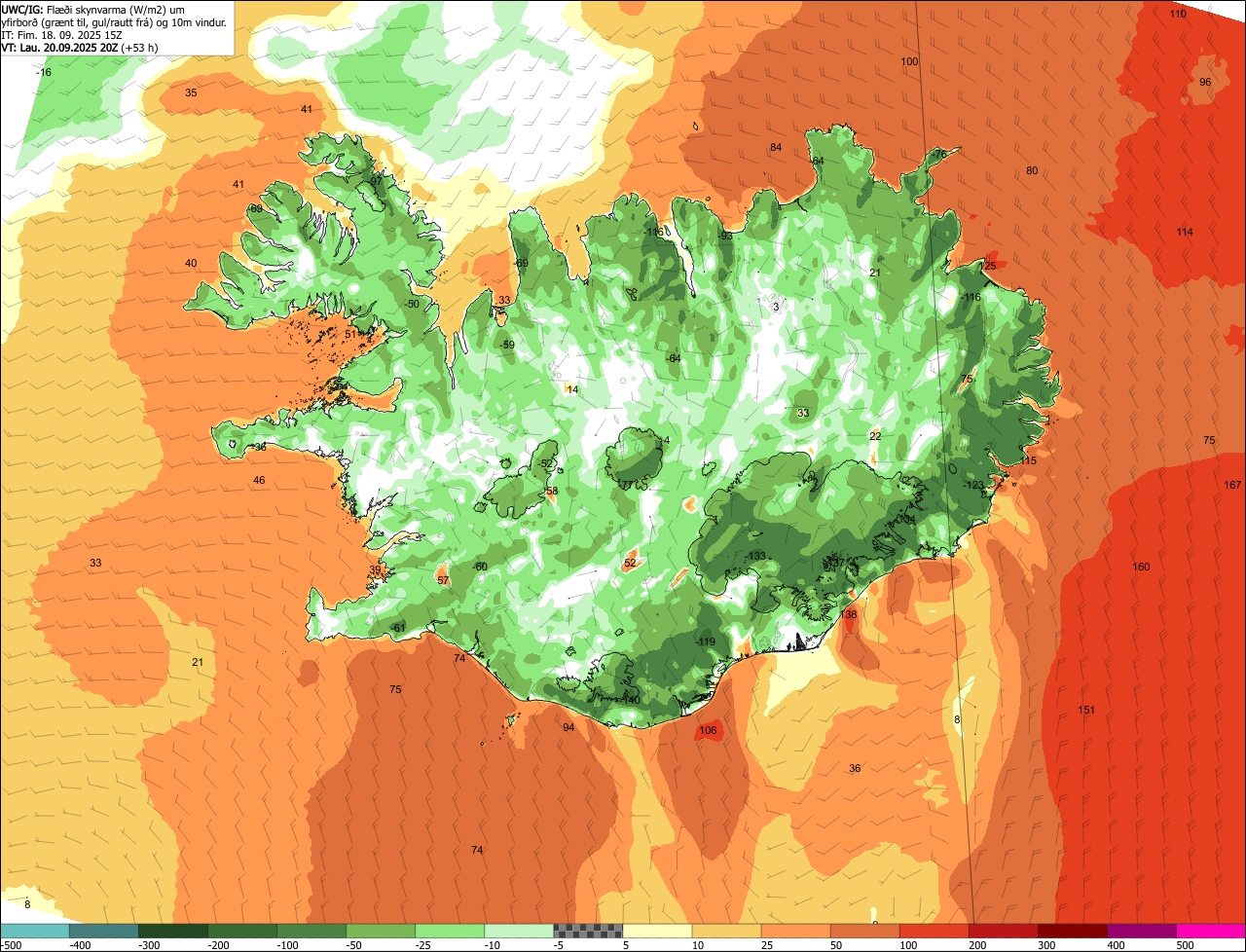Click the '-500' legend label
The height and width of the screenshot is (952, 1246).
pos(11,945)
